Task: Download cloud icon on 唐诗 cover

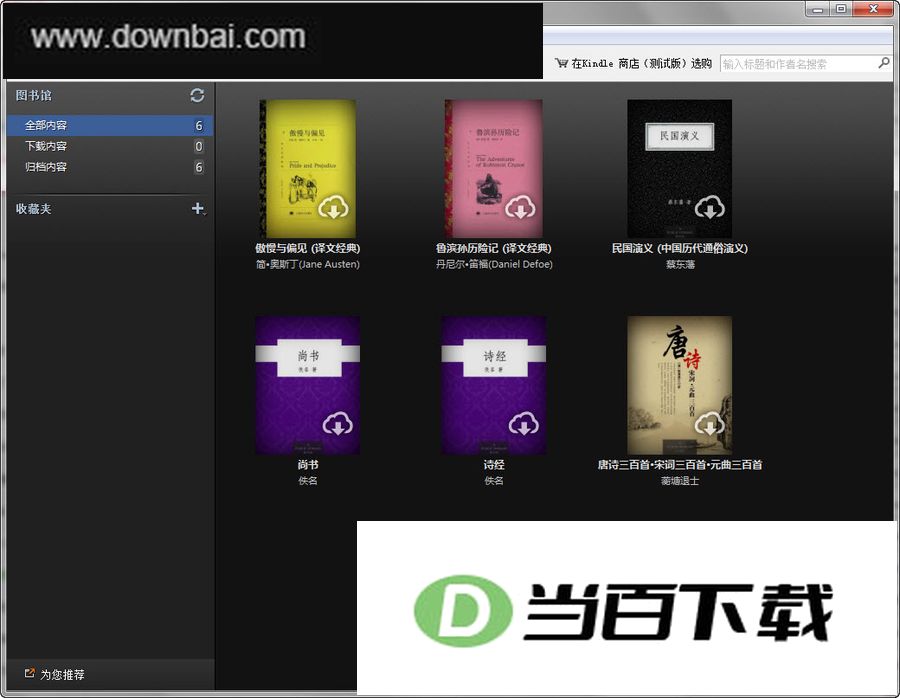Action: [709, 424]
